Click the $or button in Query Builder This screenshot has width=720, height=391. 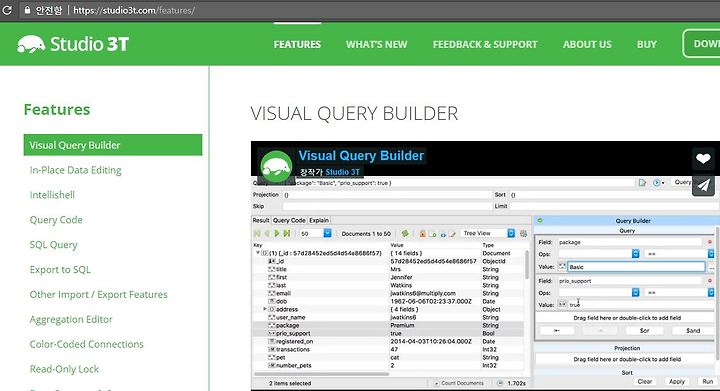(x=644, y=330)
